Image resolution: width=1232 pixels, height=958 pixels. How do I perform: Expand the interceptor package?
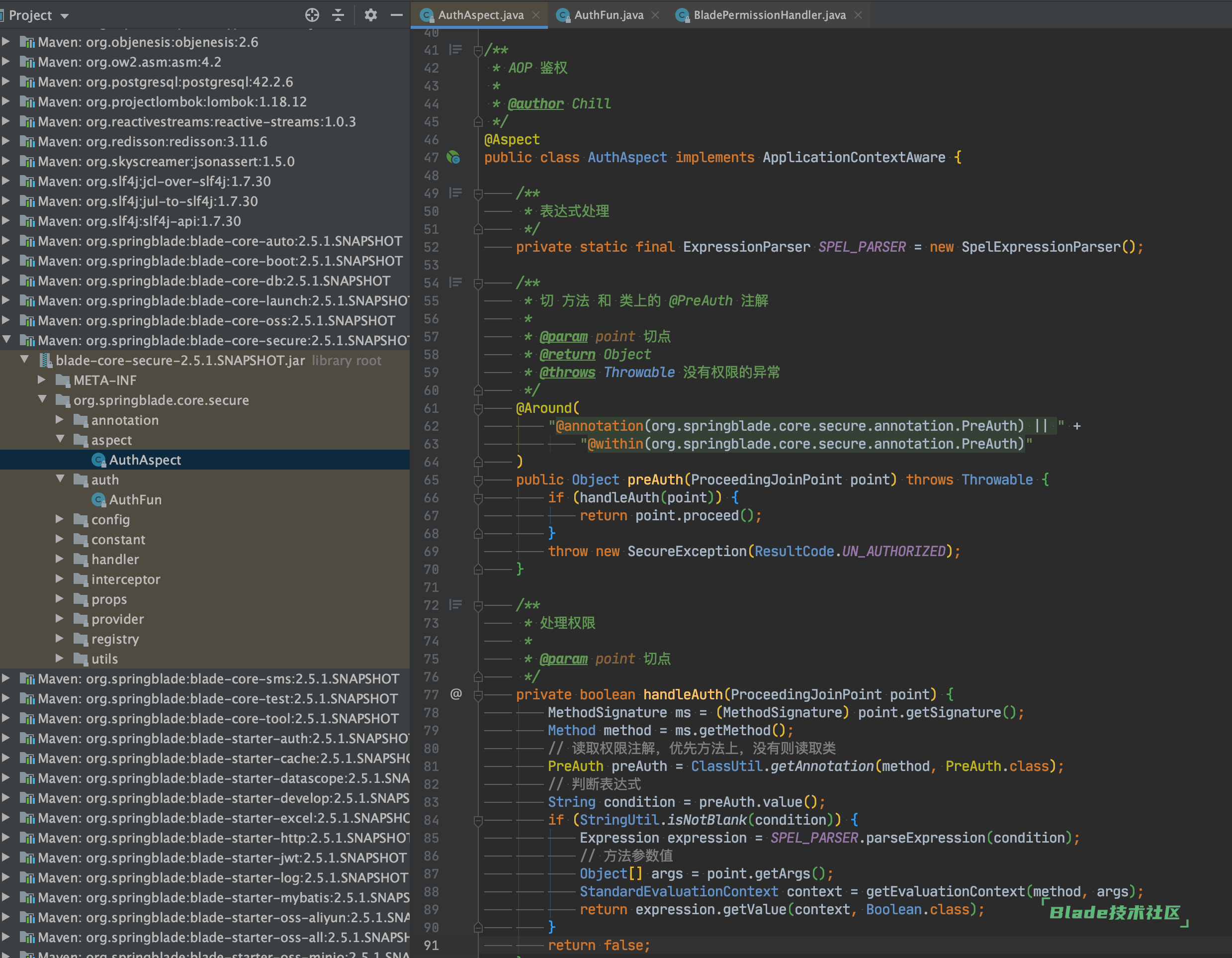(60, 578)
